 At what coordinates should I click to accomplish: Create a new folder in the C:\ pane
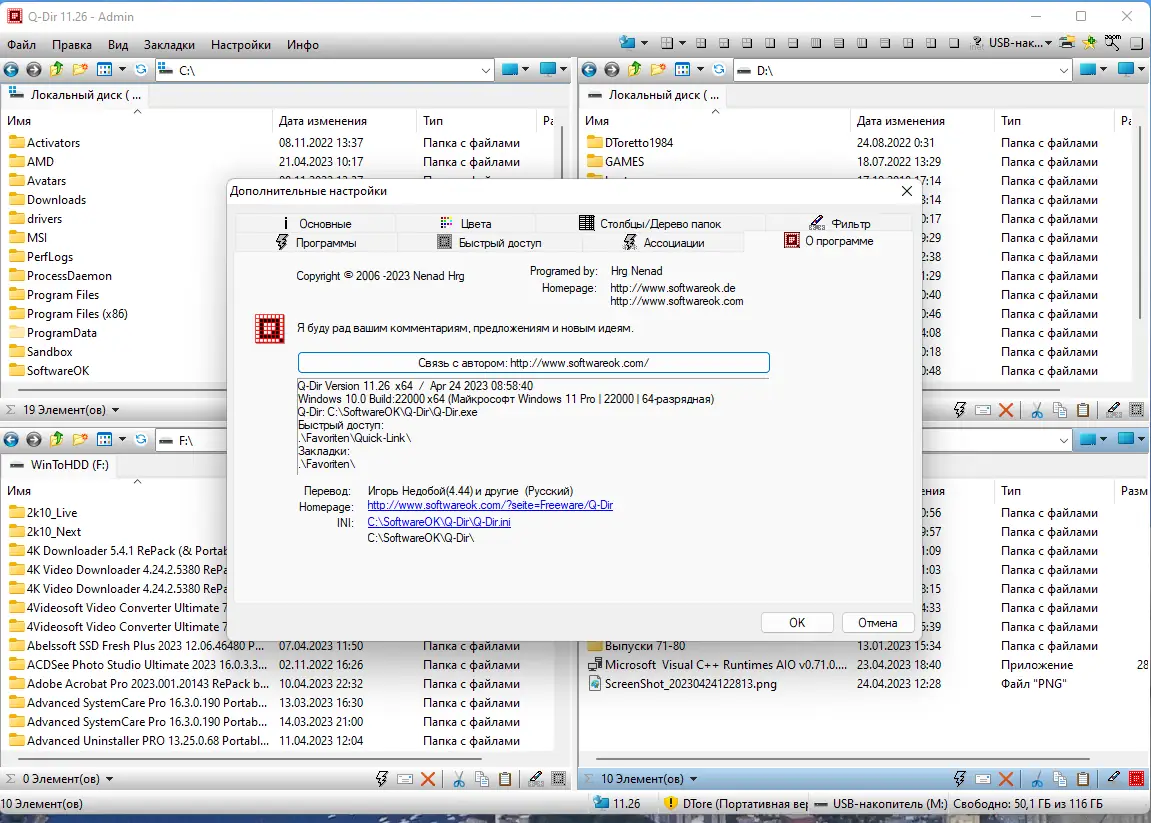click(x=79, y=70)
